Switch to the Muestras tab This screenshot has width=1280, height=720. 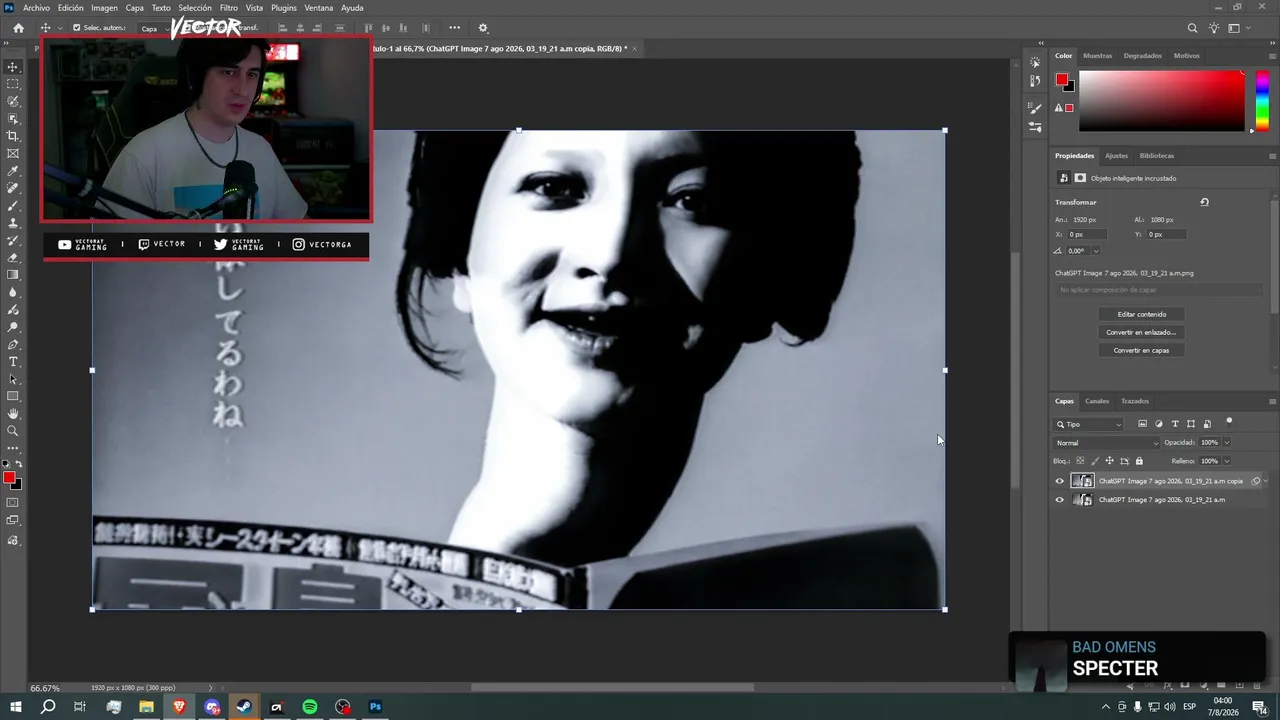point(1097,56)
